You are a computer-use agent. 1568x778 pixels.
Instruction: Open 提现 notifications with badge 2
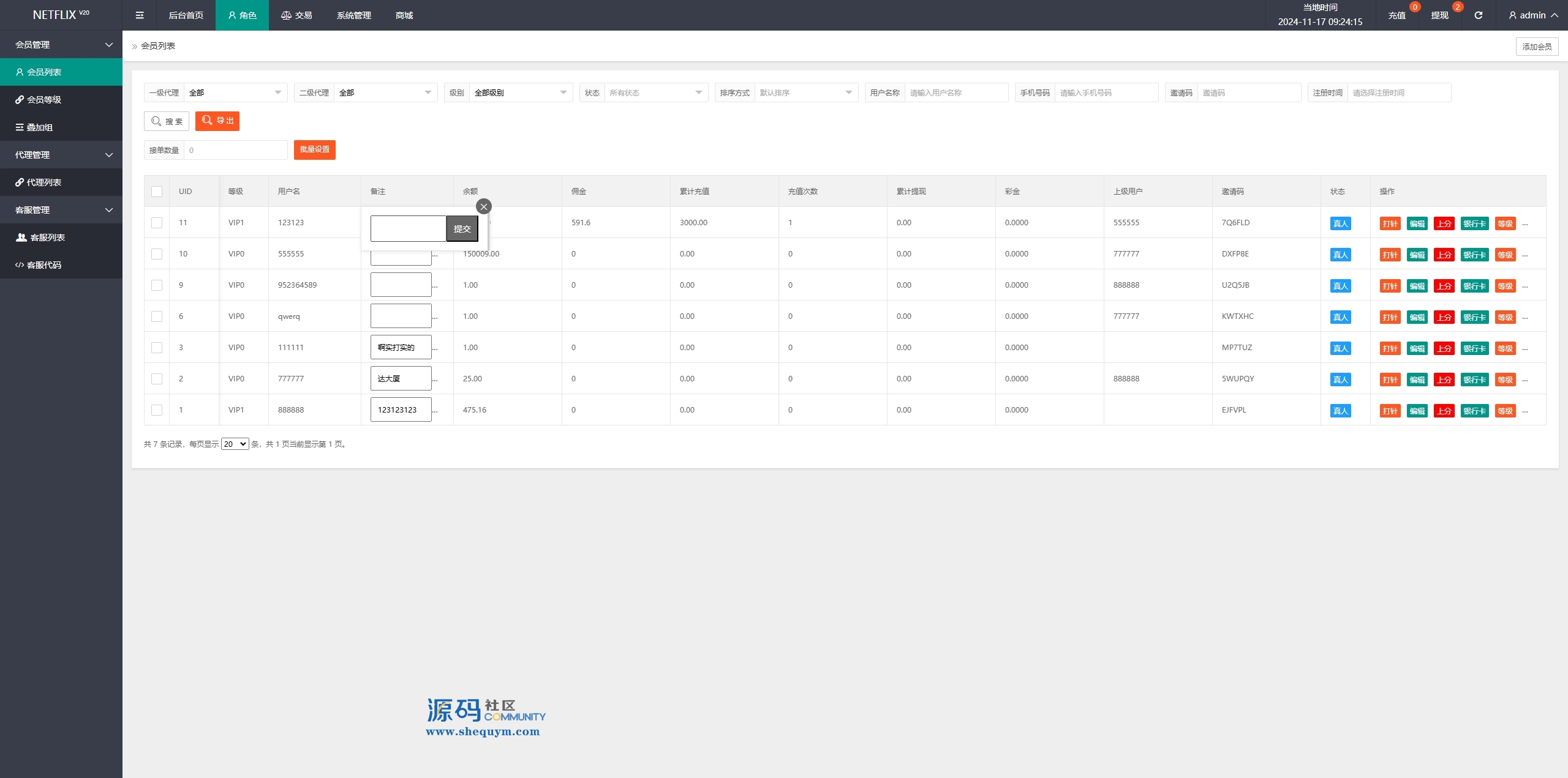[1439, 15]
